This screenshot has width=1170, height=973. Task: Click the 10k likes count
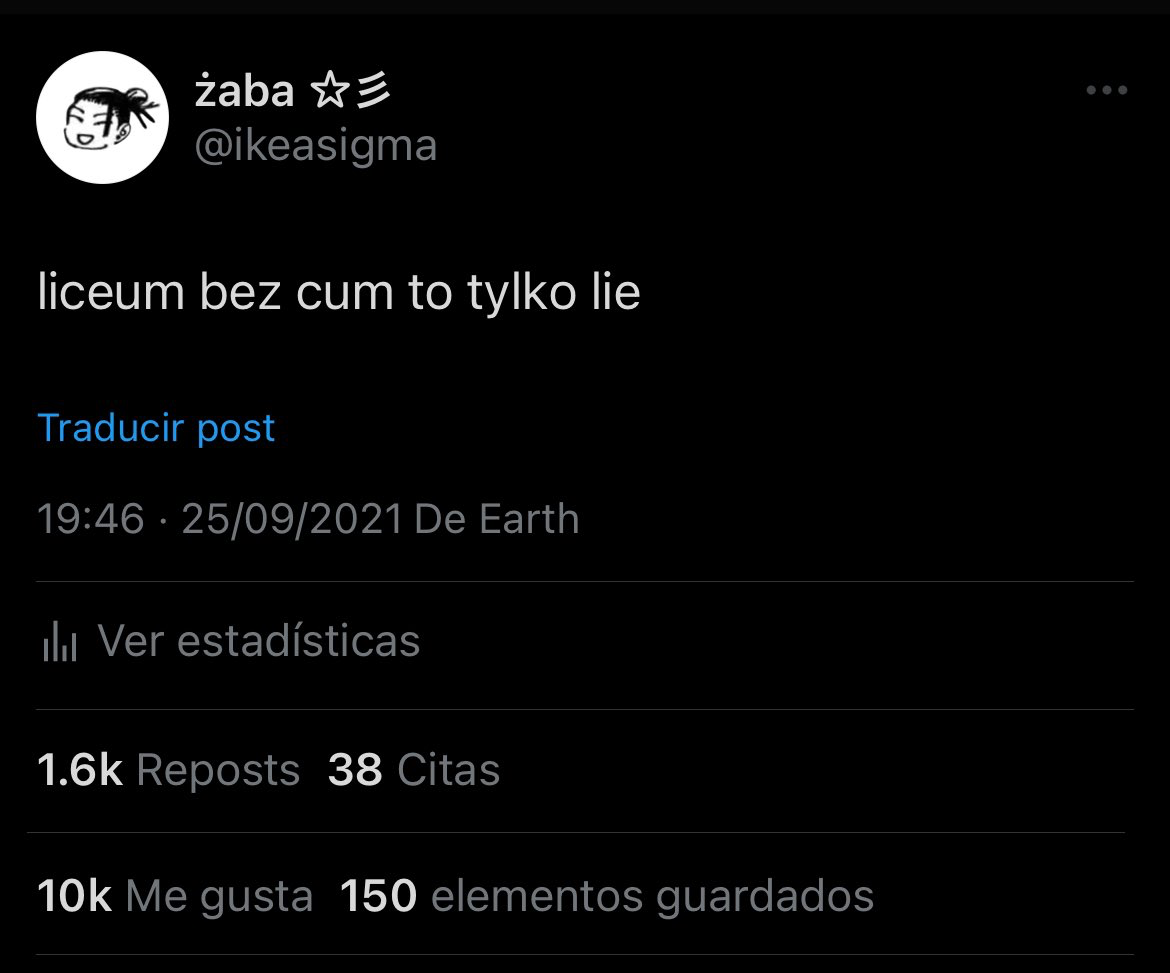(x=74, y=896)
